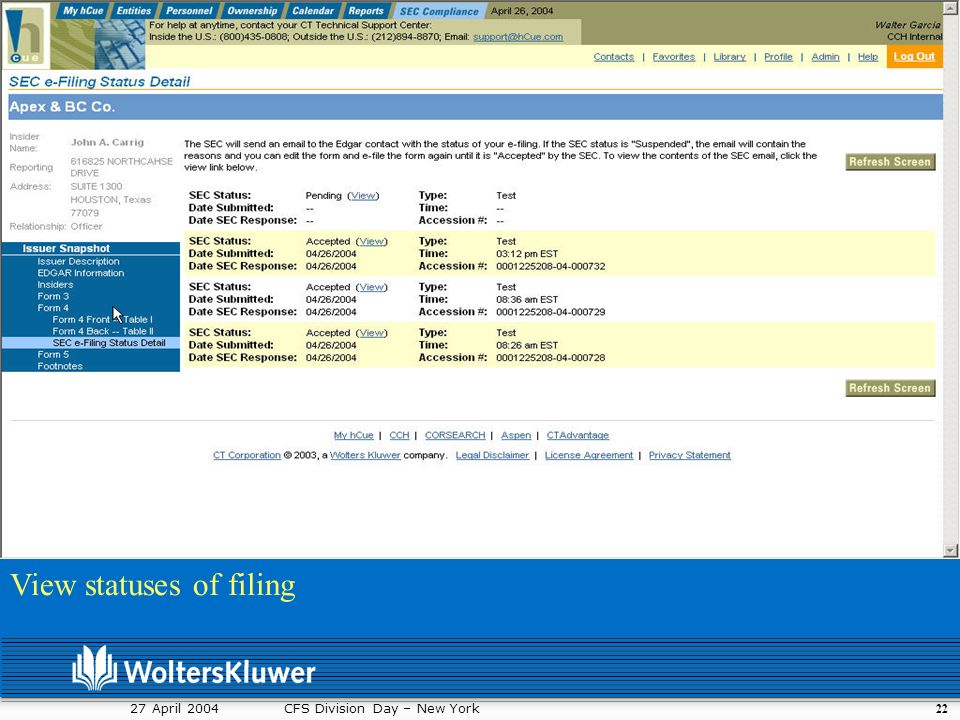Open EDGAR Information in sidebar

81,273
